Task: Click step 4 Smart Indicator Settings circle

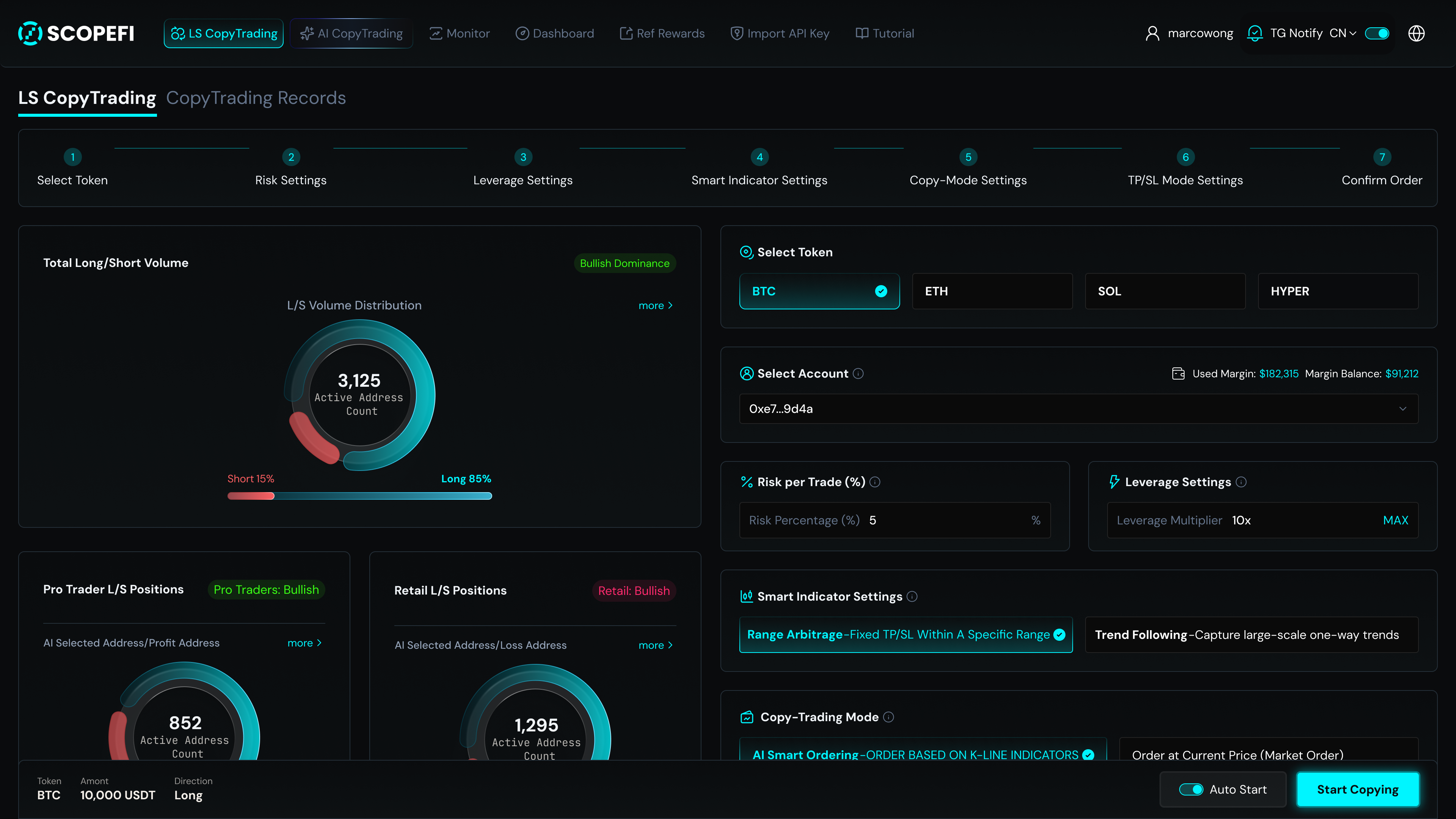Action: click(759, 157)
